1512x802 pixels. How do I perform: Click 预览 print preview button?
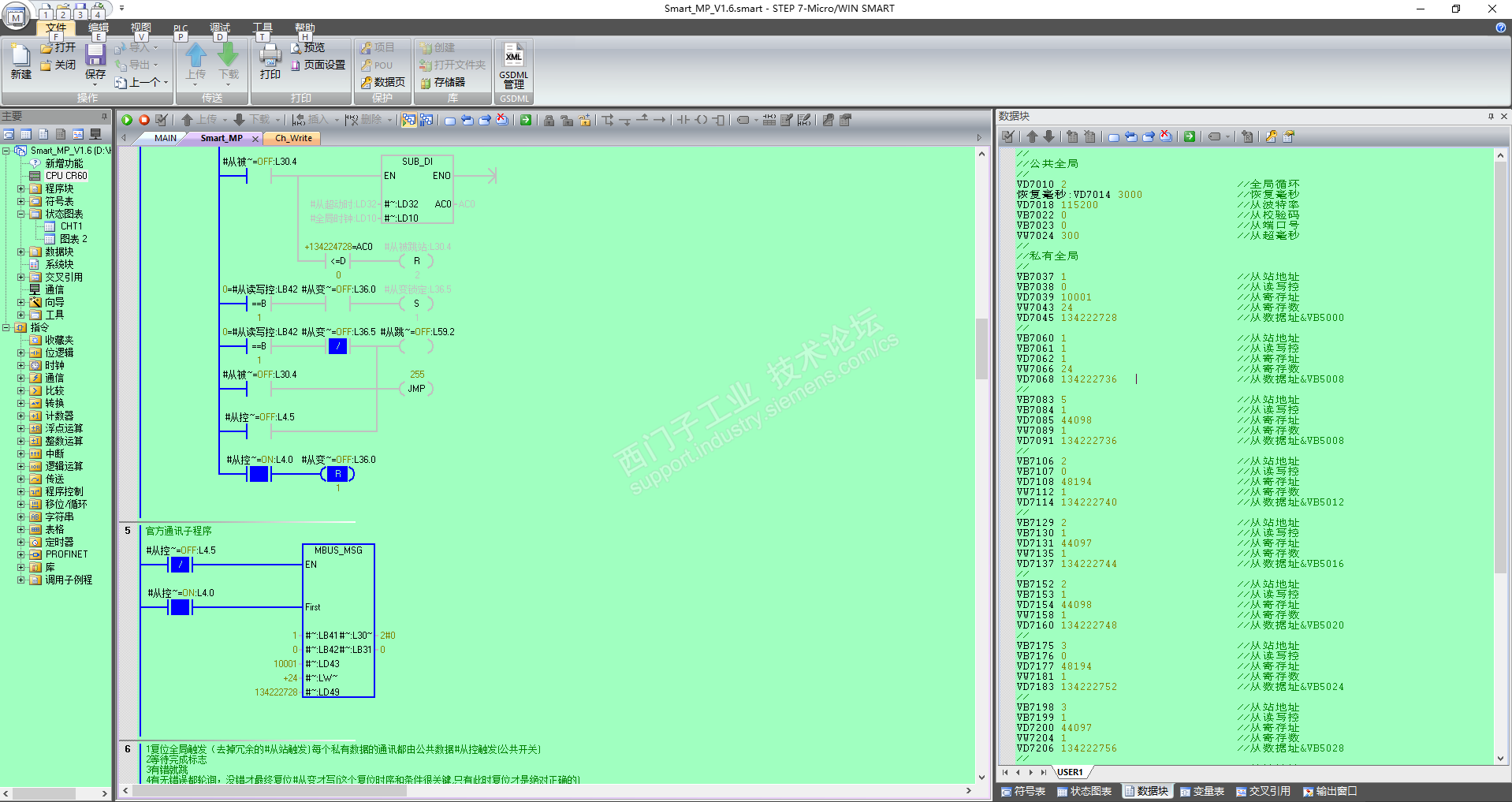click(x=307, y=48)
